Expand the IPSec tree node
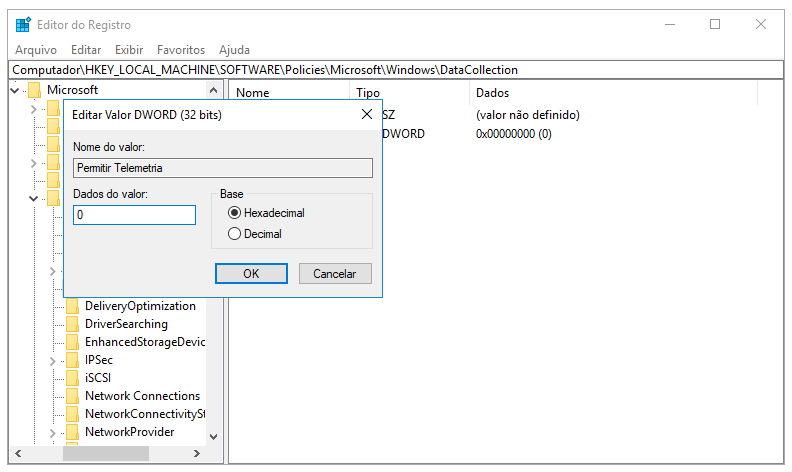 pos(53,360)
